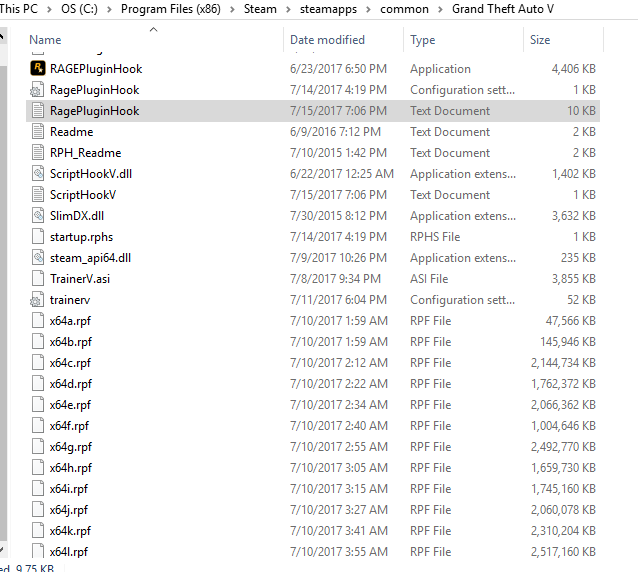Image resolution: width=638 pixels, height=572 pixels.
Task: Click the RPHS File type cell
Action: point(435,237)
